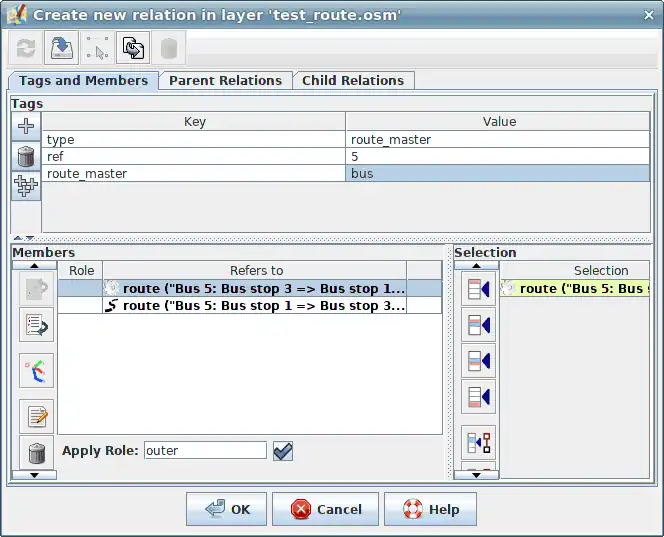Viewport: 664px width, 537px height.
Task: Remove selected members with Members trash icon
Action: [36, 452]
